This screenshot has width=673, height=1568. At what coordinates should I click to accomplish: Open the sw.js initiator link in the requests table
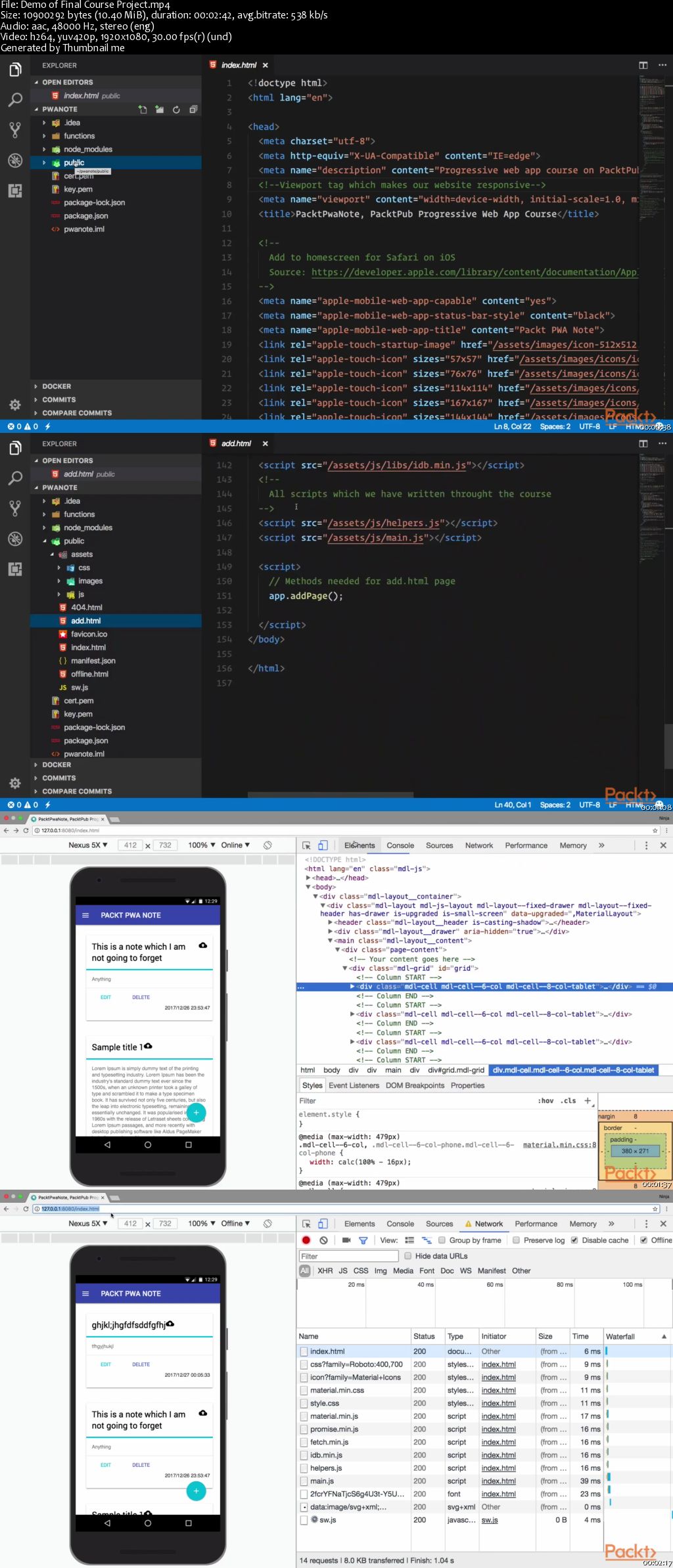490,1520
